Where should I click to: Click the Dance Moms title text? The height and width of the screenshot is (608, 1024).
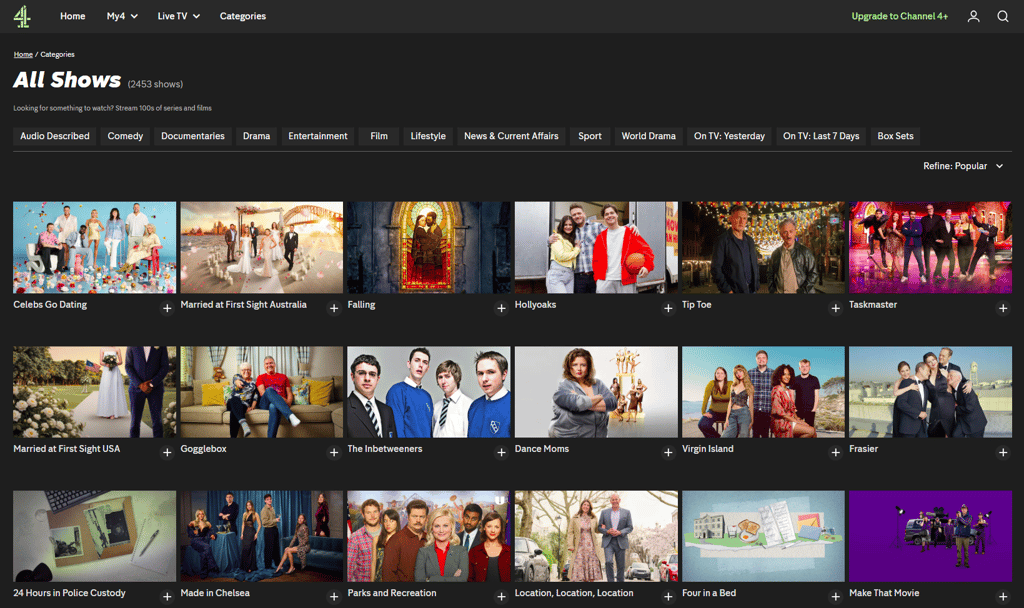coord(542,449)
